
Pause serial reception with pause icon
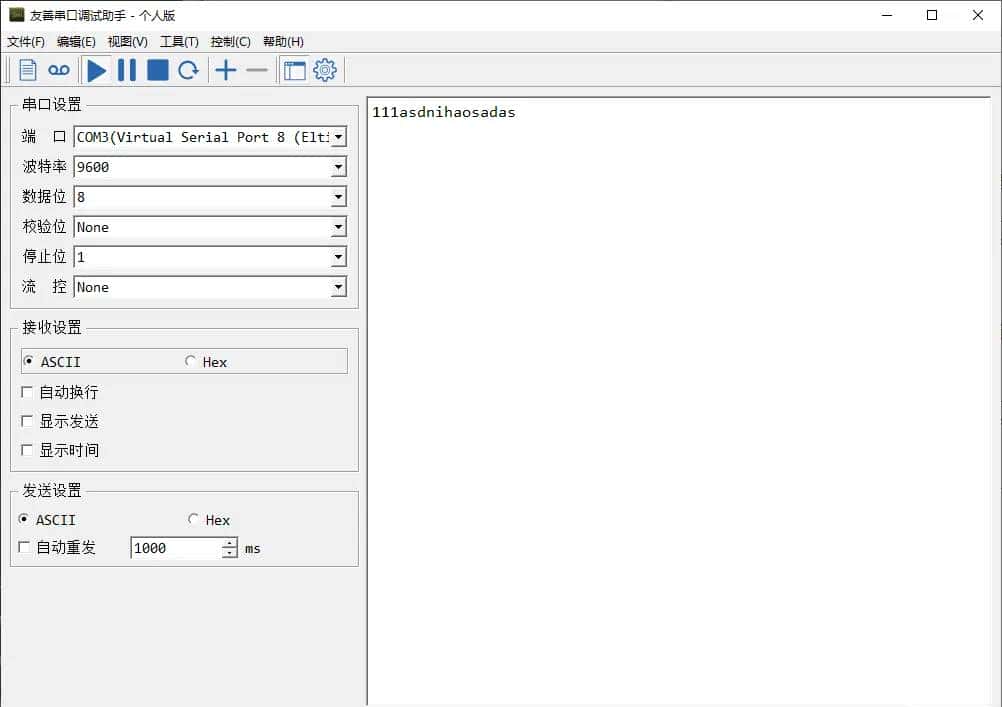point(127,70)
